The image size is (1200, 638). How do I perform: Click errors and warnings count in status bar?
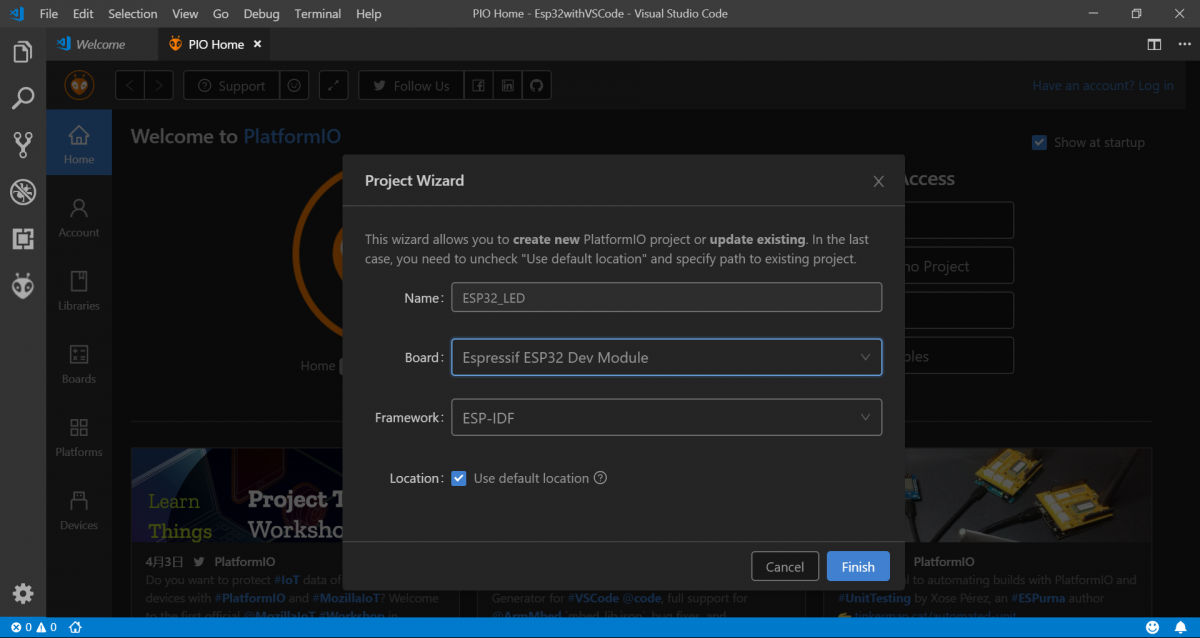click(32, 627)
